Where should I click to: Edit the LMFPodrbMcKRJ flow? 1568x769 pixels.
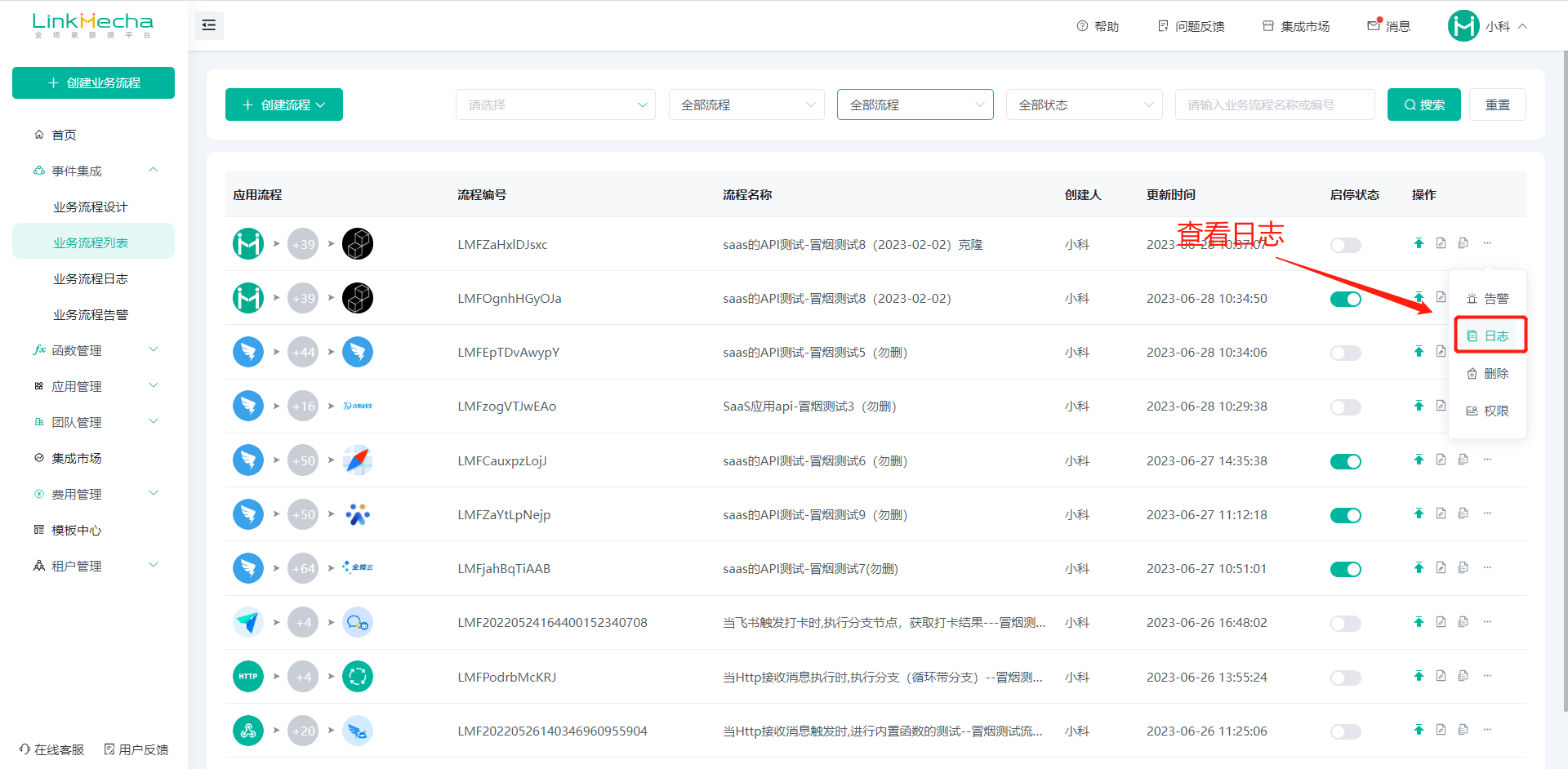(1441, 676)
